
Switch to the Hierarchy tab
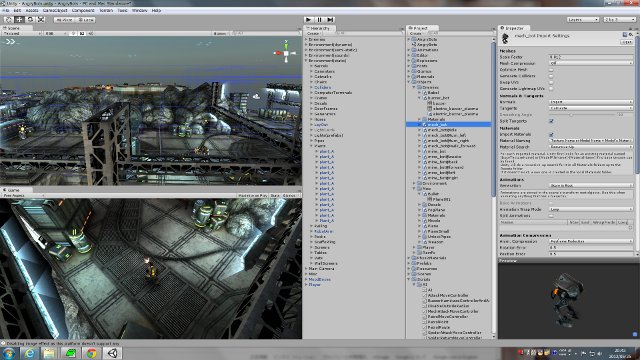320,28
